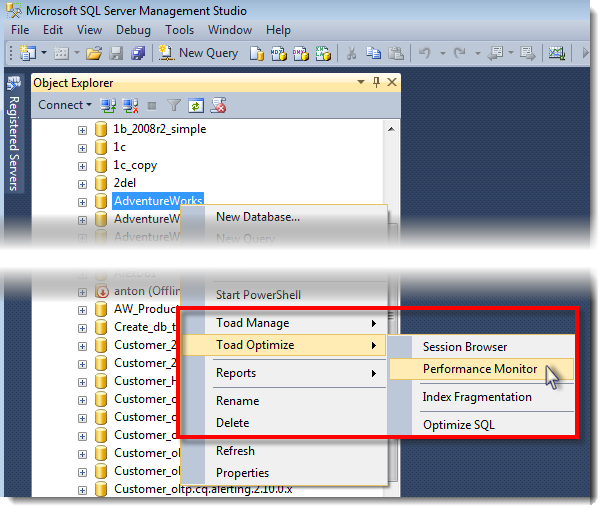Click the Activity Monitor toolbar icon
Screen dimensions: 605x512
point(557,53)
